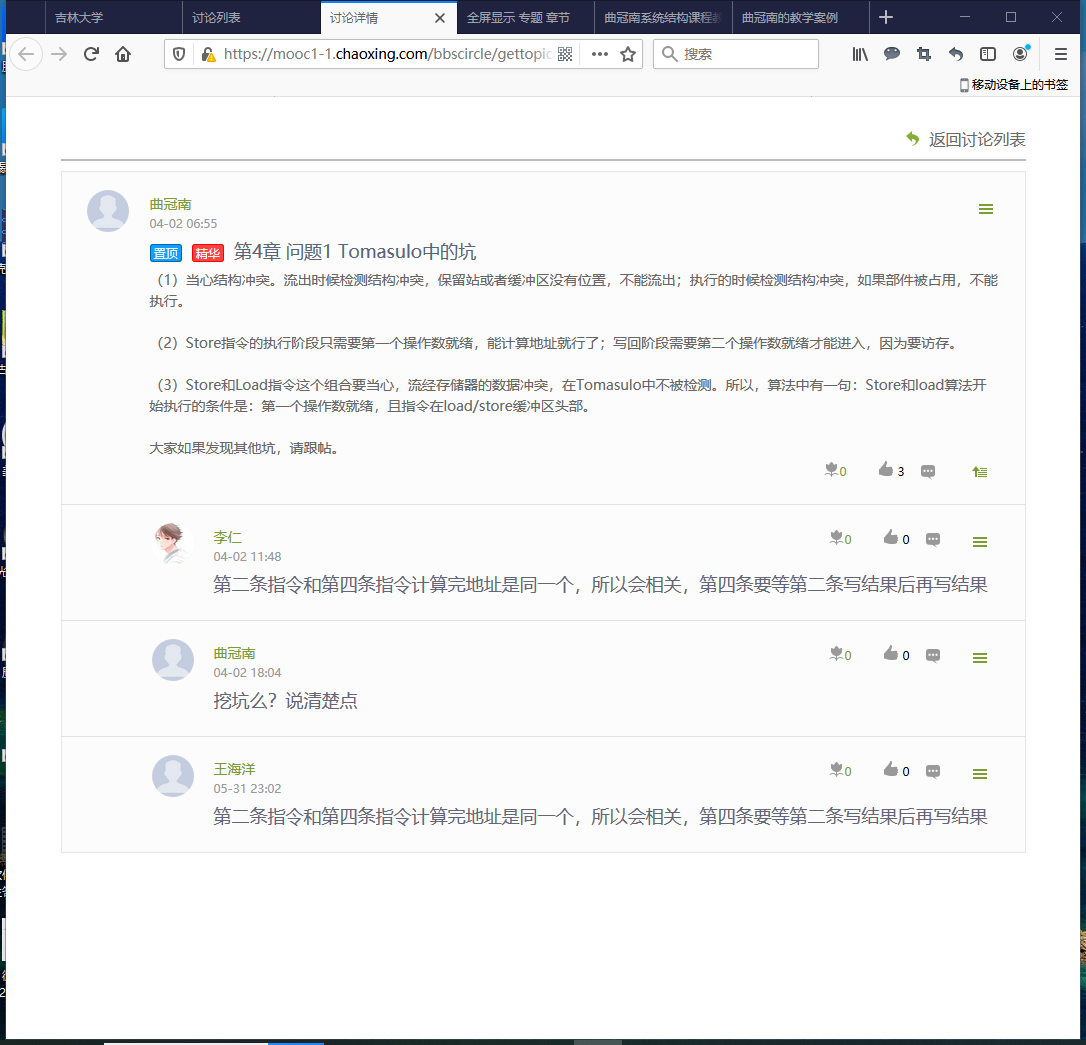Click in the 搜索 search box
The height and width of the screenshot is (1045, 1086).
click(x=745, y=54)
